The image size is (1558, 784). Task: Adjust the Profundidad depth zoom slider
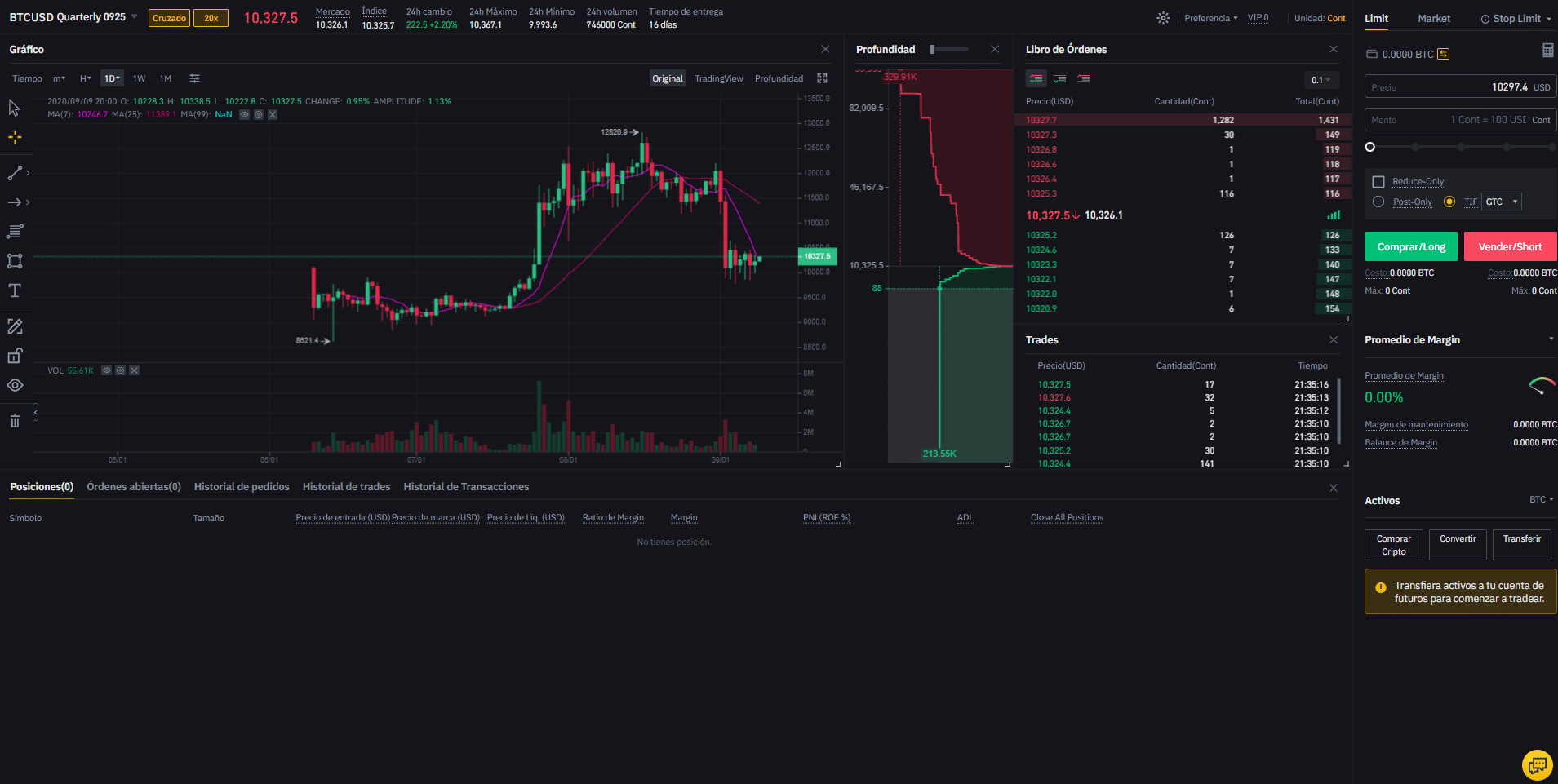932,49
